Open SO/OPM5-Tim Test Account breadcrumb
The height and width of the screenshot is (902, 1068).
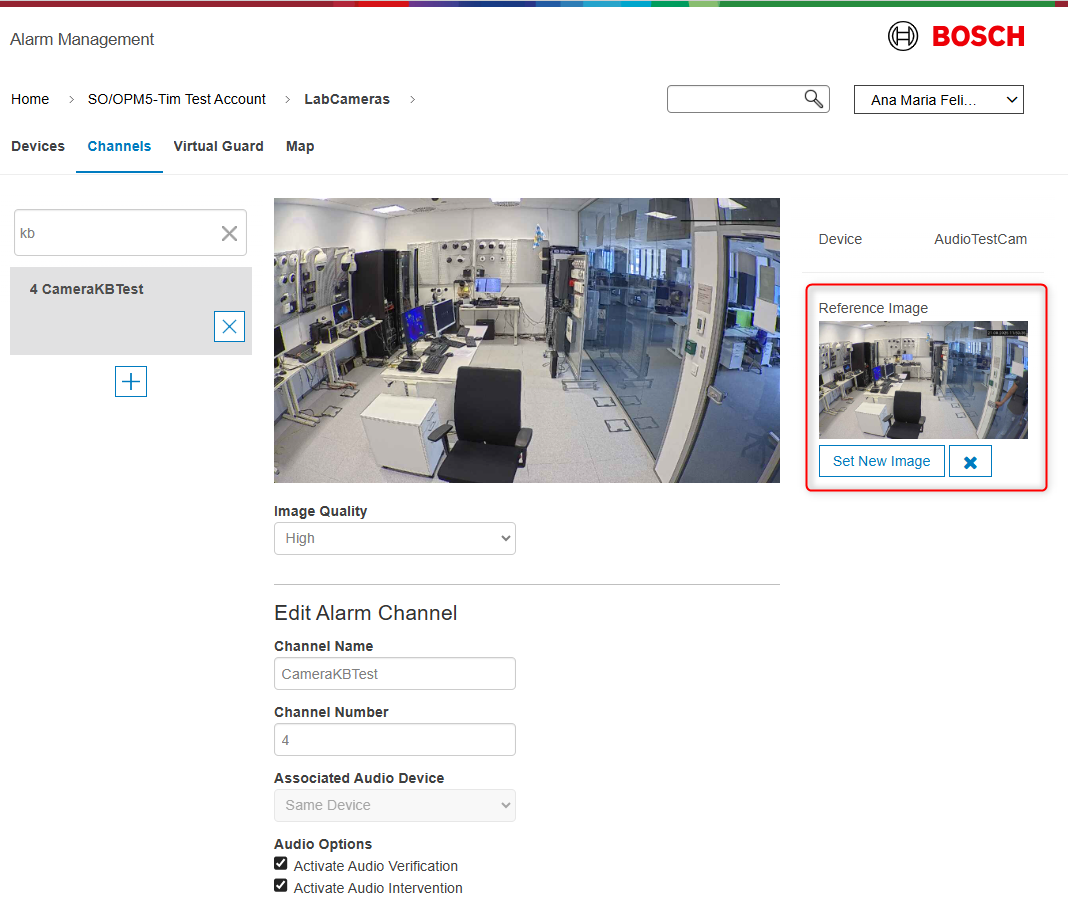177,99
